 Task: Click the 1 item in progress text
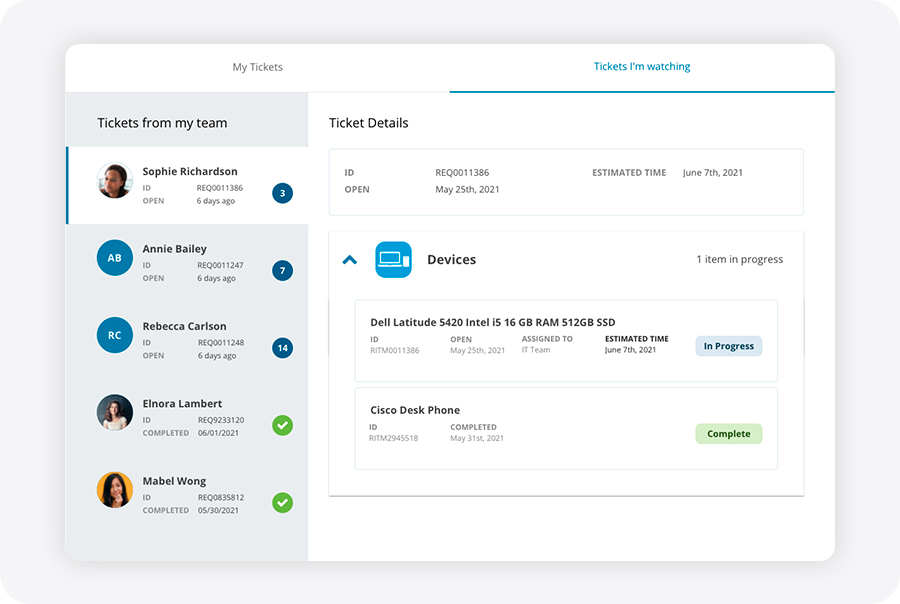click(x=739, y=260)
